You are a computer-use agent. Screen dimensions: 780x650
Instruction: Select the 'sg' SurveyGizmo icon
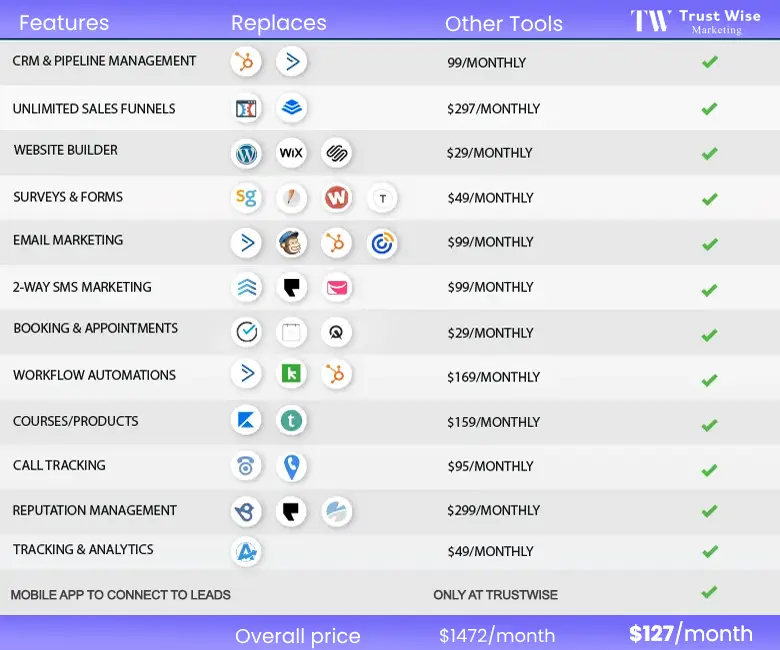click(246, 198)
